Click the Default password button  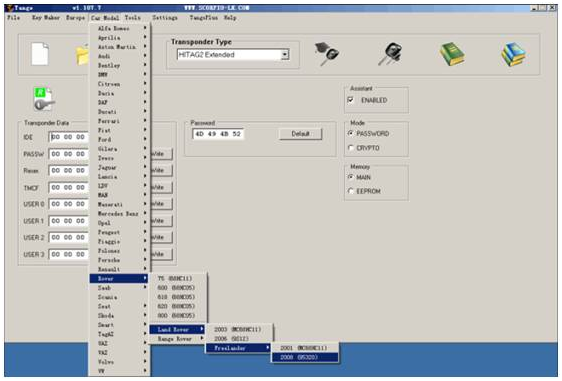click(300, 134)
